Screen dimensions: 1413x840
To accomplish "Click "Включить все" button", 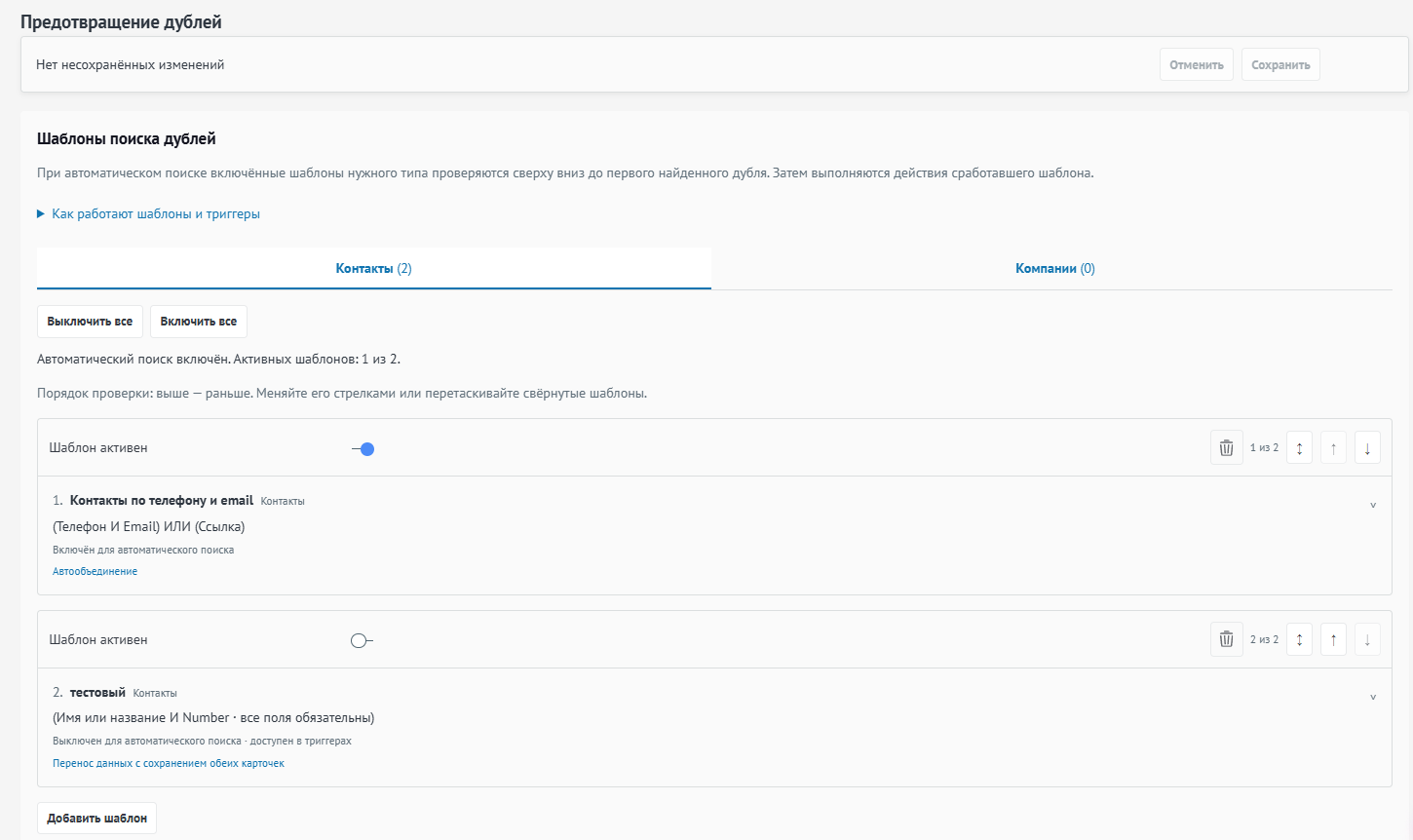I will [x=199, y=322].
